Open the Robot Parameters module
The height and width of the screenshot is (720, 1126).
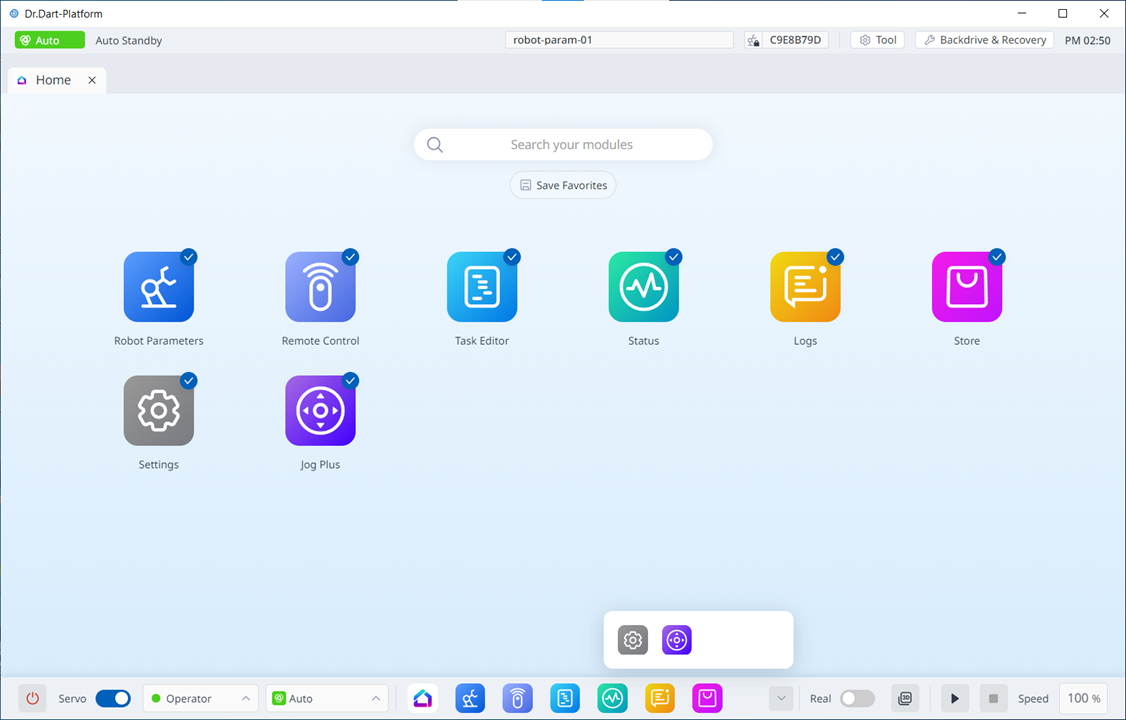click(158, 287)
